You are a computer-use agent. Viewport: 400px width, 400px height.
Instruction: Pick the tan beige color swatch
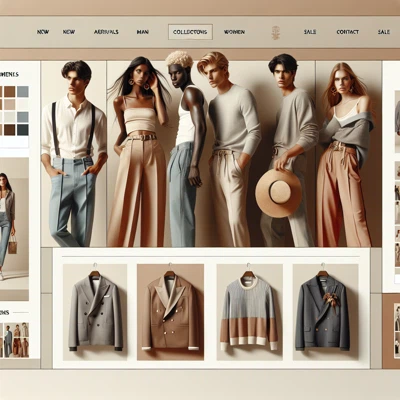point(9,105)
